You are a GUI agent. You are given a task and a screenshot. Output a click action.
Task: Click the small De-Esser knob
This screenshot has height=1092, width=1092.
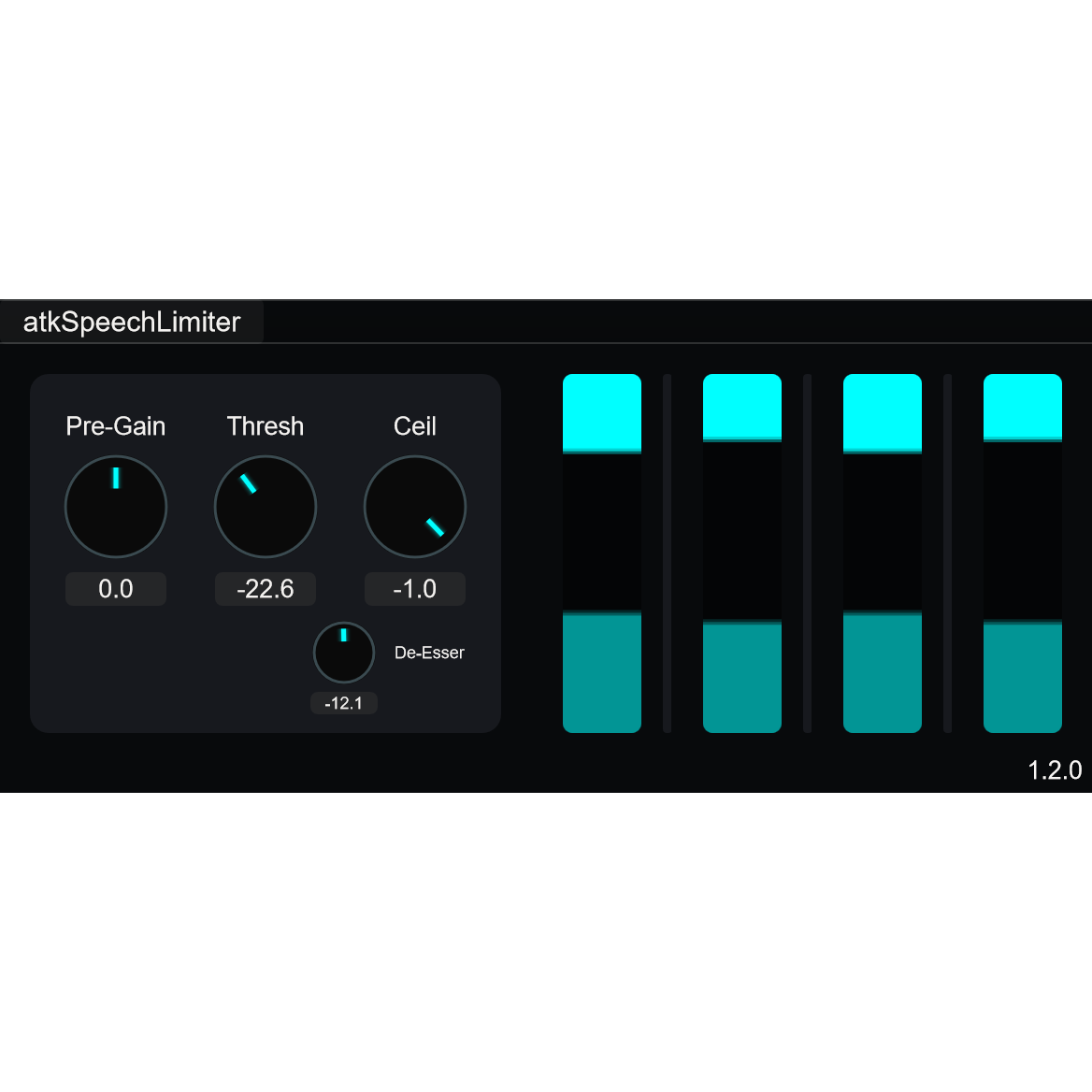pos(343,653)
